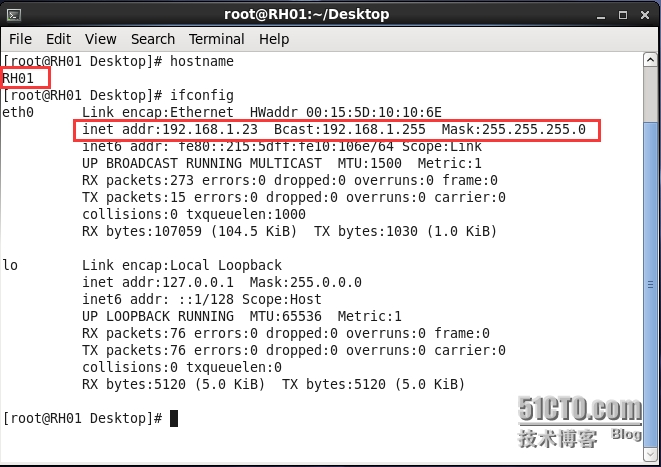Click Link encap:Local Loopback text
661x467 pixels.
[x=182, y=265]
